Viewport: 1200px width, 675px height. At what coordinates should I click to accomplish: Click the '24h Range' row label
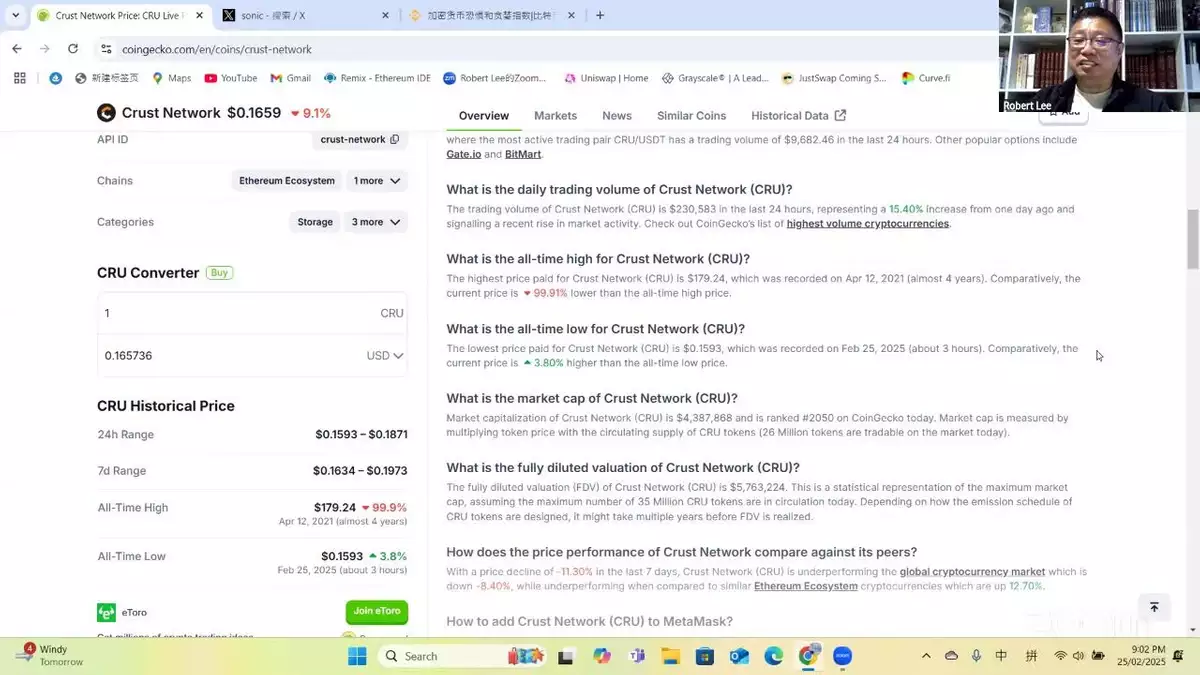[126, 435]
